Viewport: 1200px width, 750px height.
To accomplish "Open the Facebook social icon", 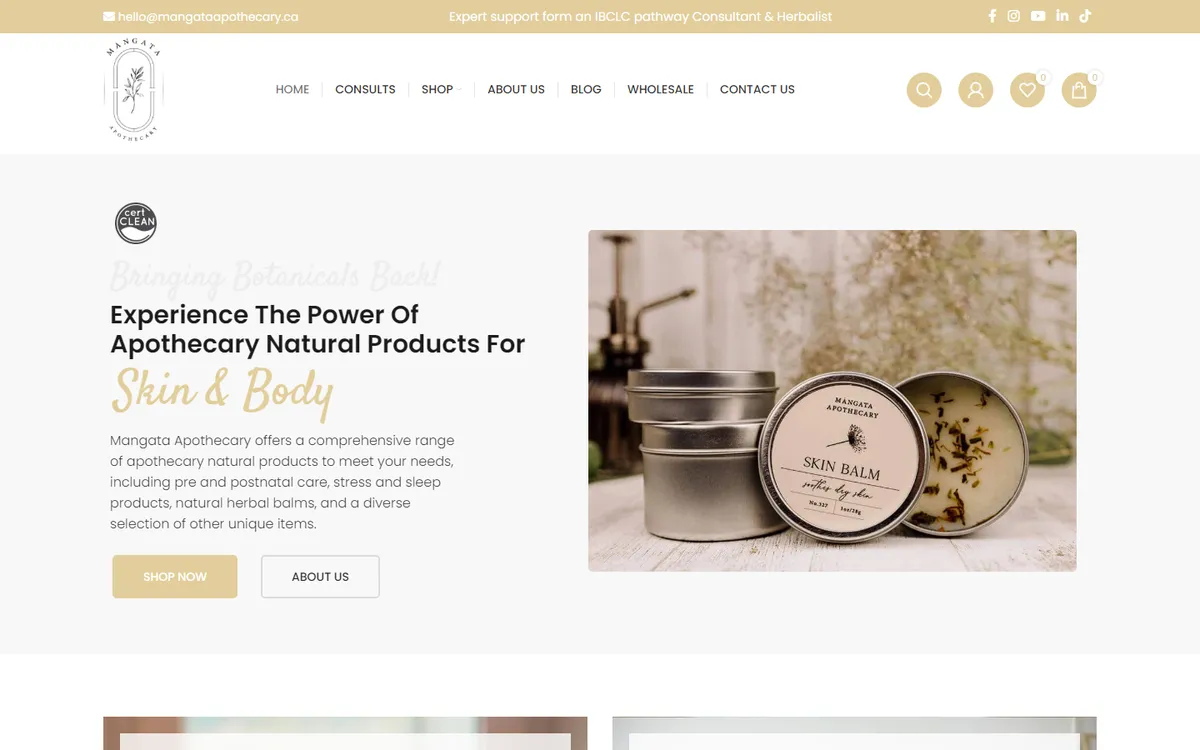I will pos(992,16).
